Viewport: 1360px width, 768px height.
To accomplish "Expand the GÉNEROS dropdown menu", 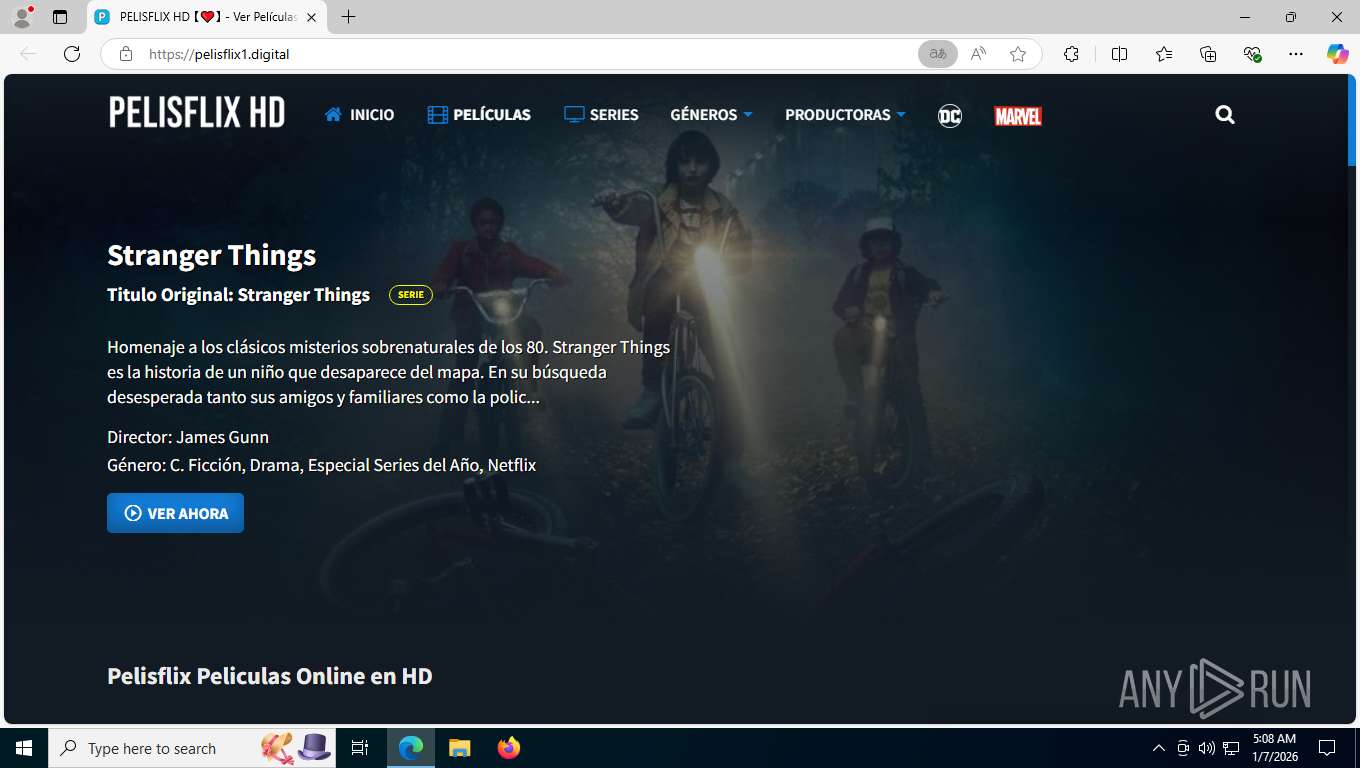I will [x=711, y=115].
